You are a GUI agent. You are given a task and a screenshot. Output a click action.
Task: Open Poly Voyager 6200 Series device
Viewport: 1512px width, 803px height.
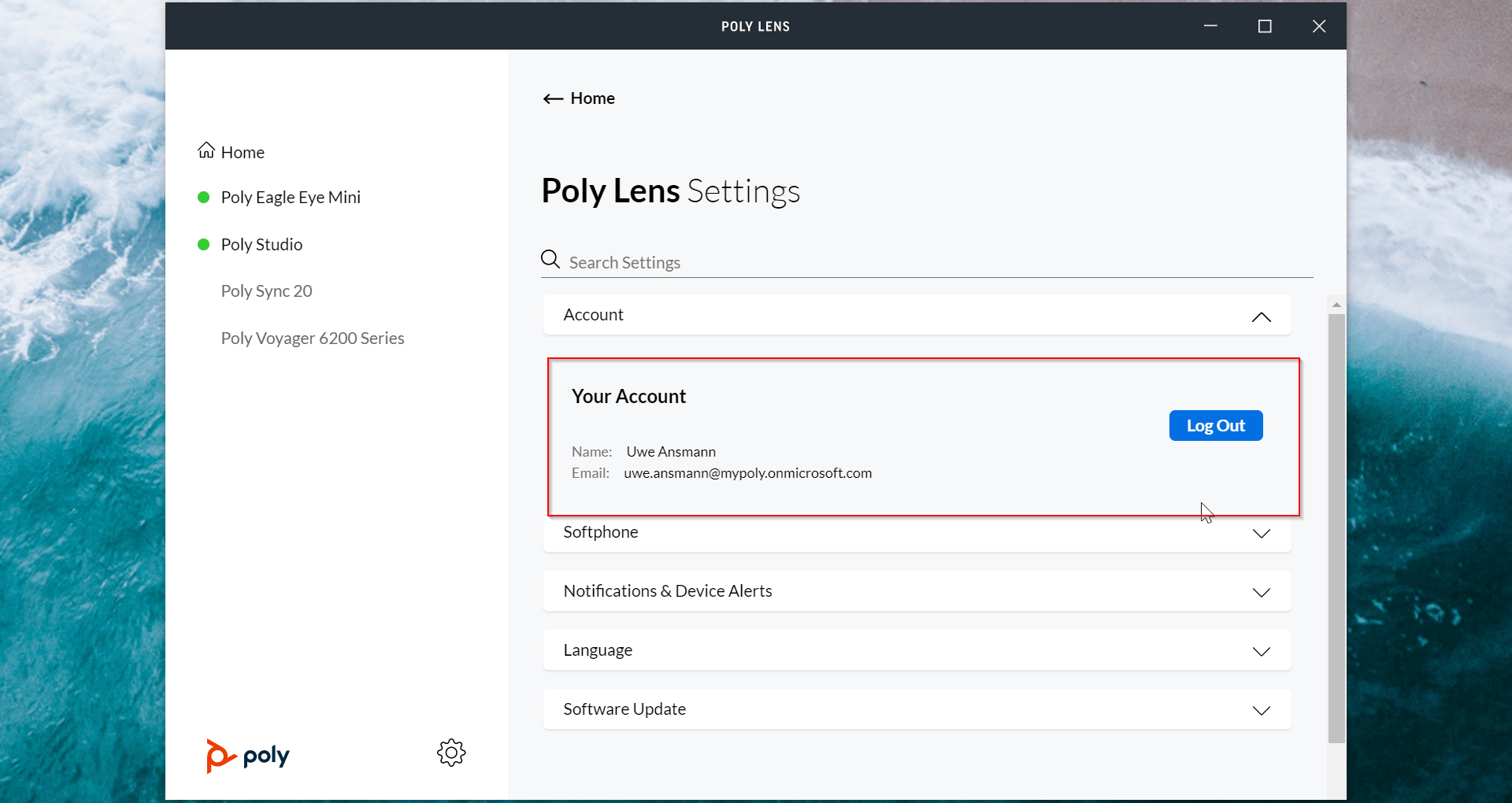[x=313, y=339]
